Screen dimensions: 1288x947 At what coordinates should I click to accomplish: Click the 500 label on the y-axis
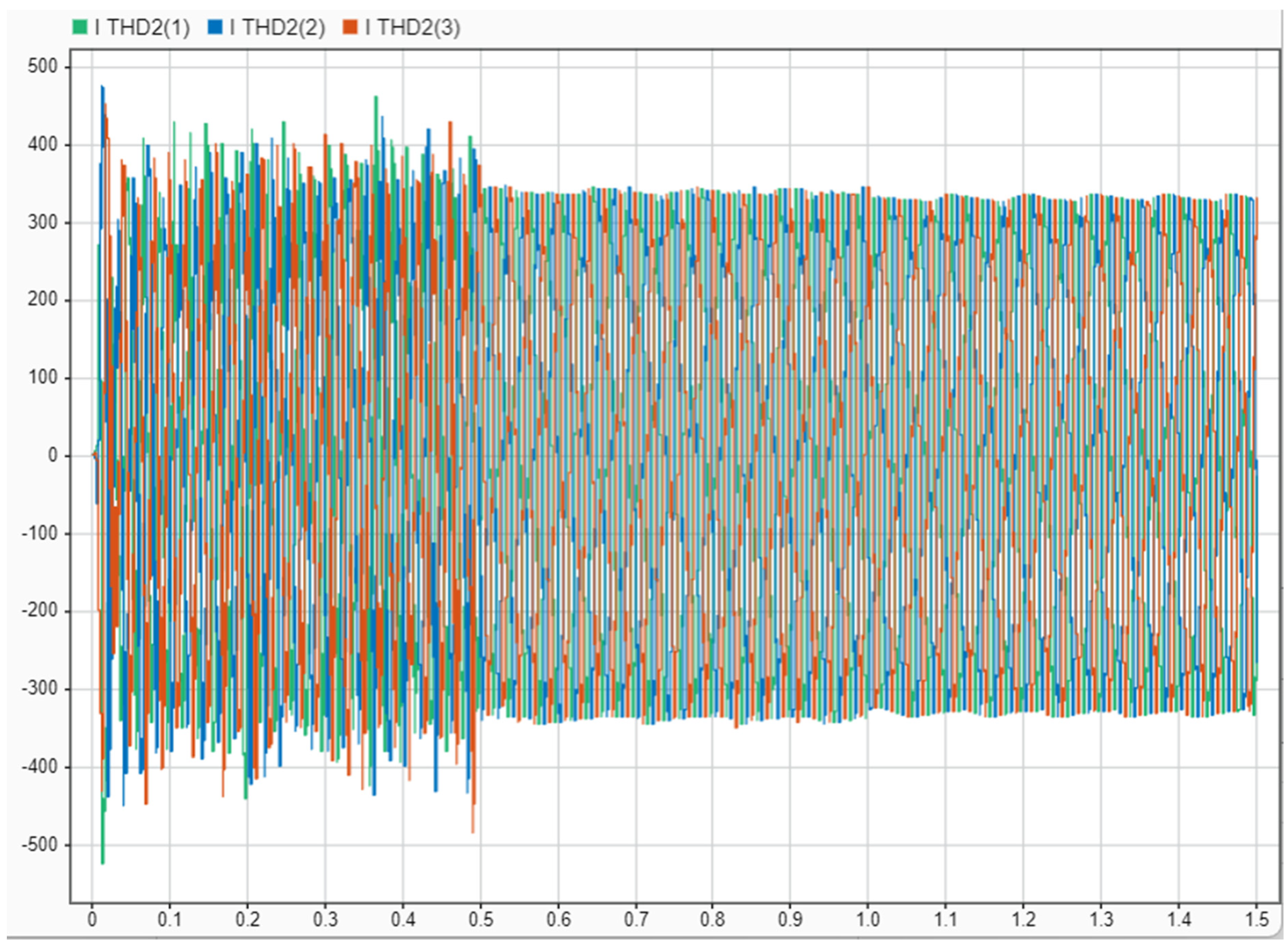tap(42, 67)
